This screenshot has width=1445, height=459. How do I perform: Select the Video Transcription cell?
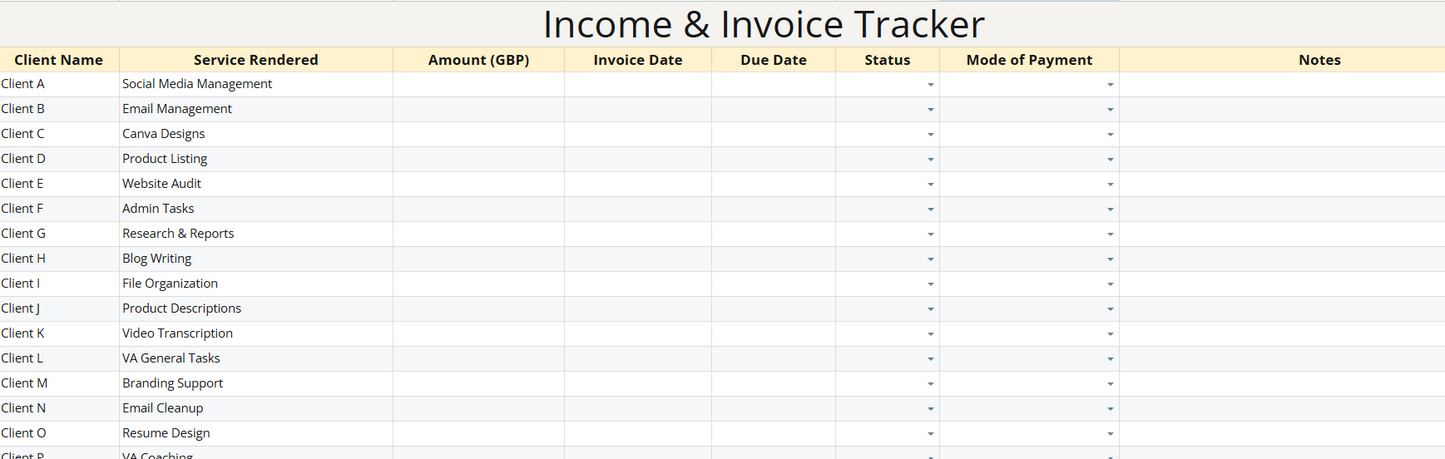click(256, 334)
